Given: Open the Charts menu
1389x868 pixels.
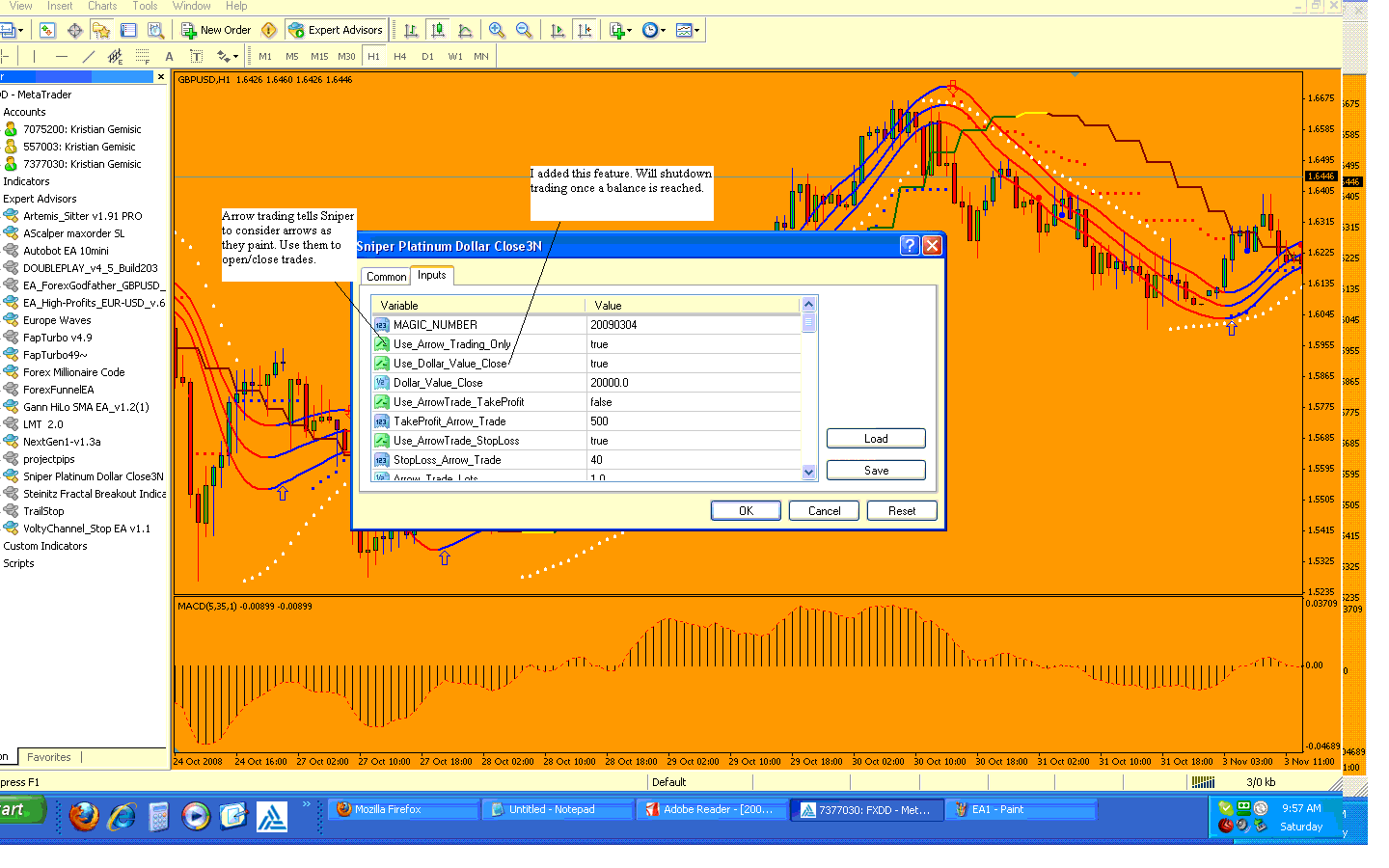Looking at the screenshot, I should click(x=102, y=6).
